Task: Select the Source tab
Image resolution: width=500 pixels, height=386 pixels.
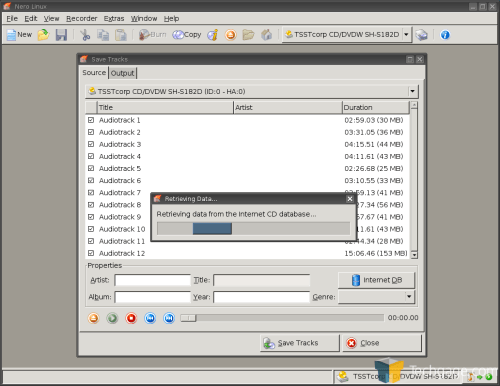Action: pos(94,73)
